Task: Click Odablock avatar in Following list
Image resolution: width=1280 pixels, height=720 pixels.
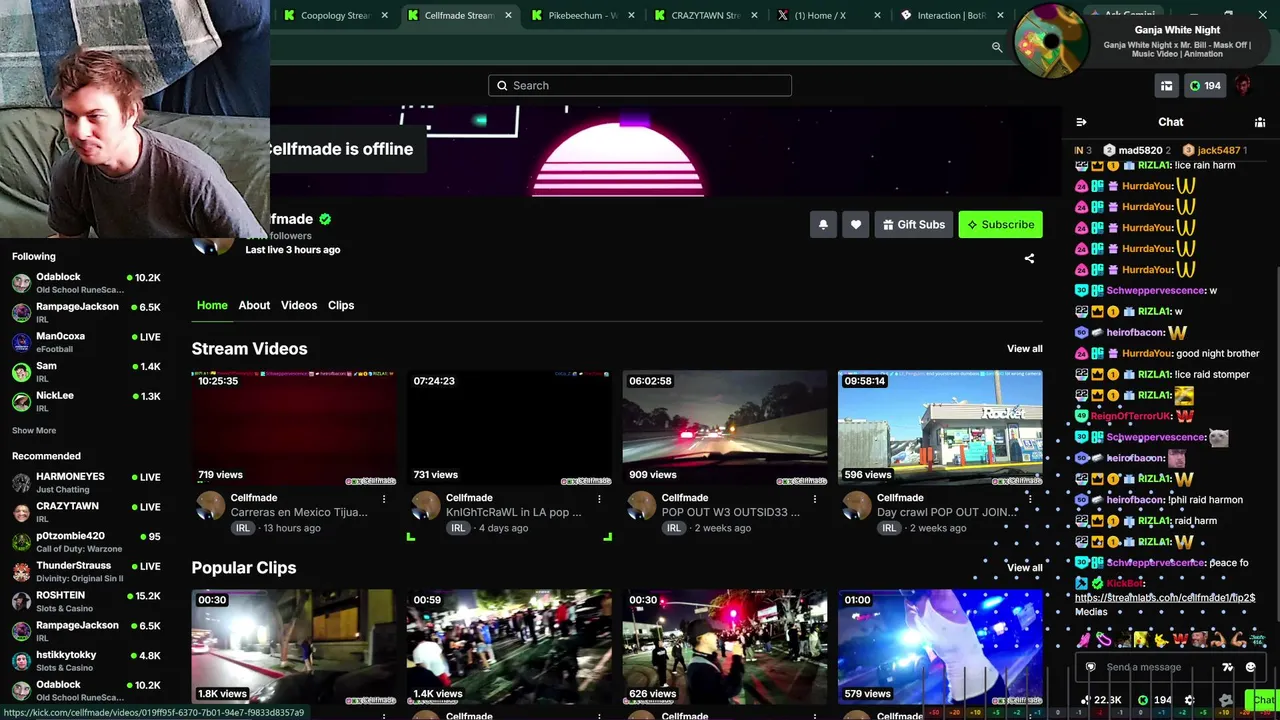Action: tap(21, 283)
